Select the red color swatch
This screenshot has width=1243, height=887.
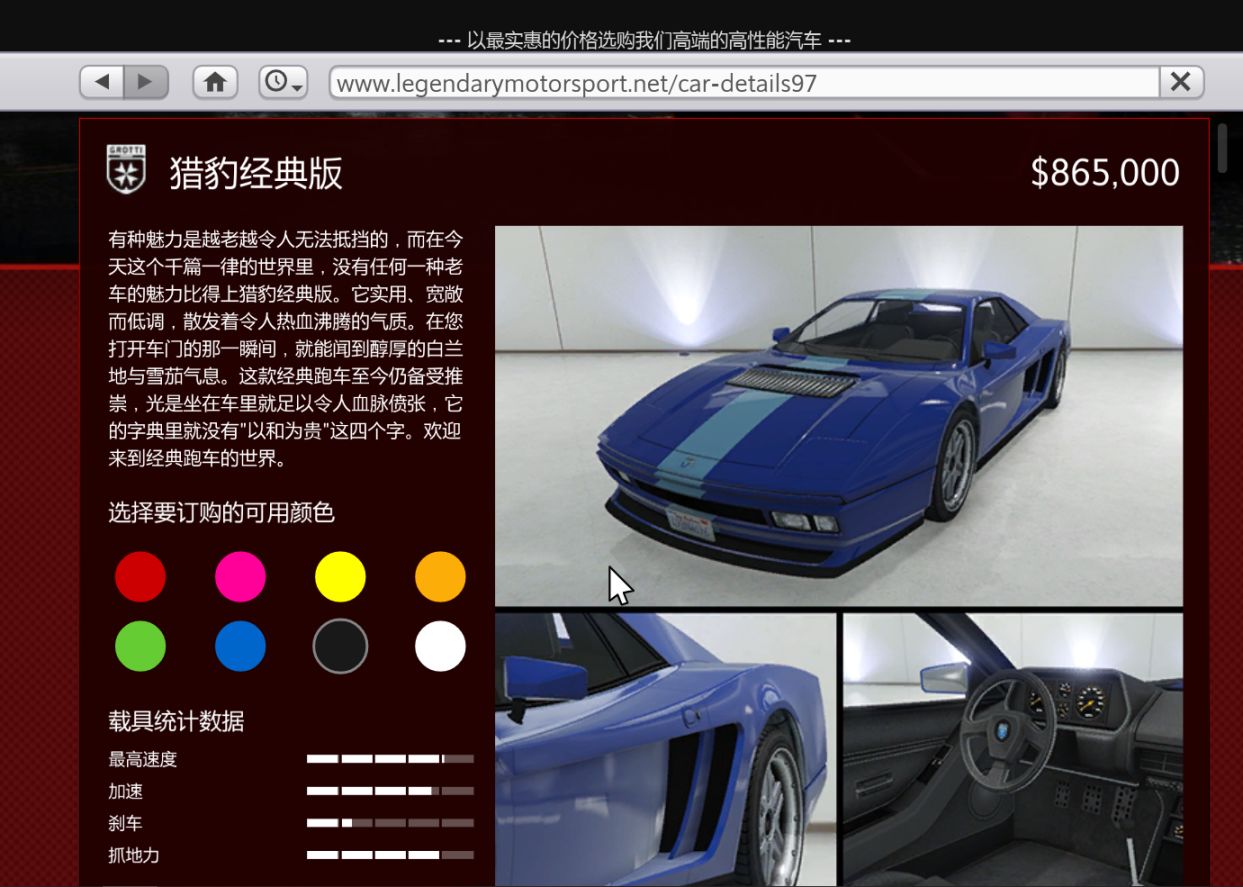pos(140,576)
